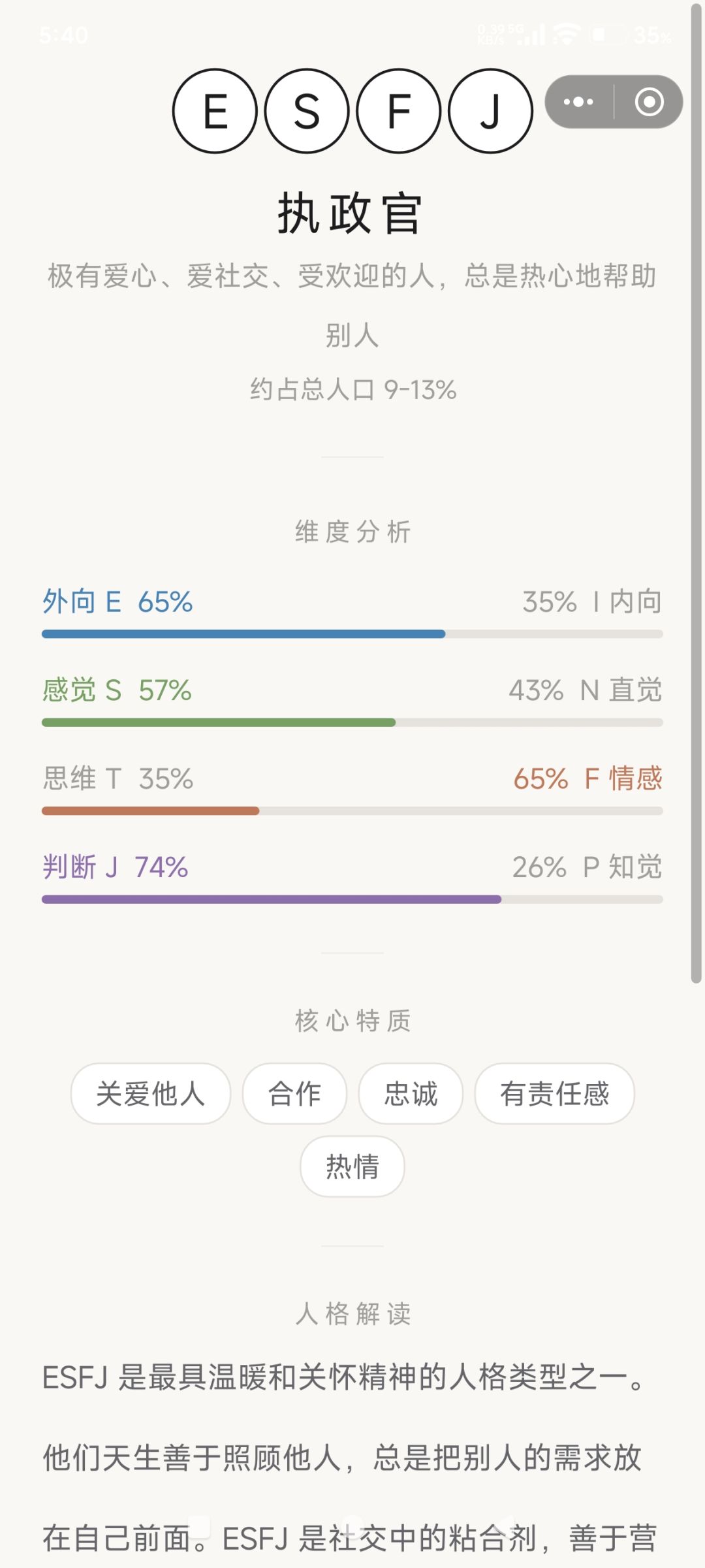This screenshot has width=705, height=1568.
Task: Select the 热情 trait chip
Action: click(352, 1166)
